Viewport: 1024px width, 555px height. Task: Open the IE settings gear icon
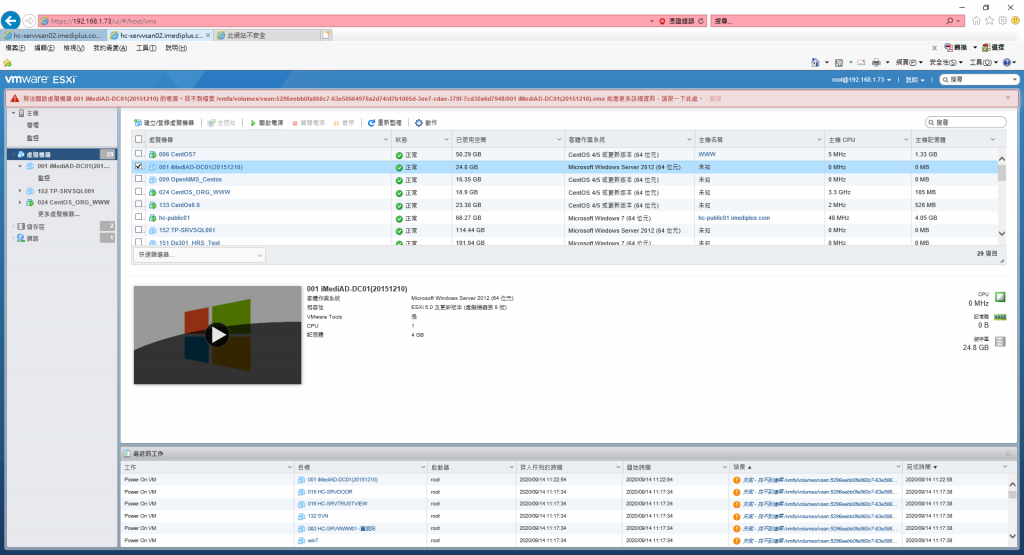[1002, 21]
